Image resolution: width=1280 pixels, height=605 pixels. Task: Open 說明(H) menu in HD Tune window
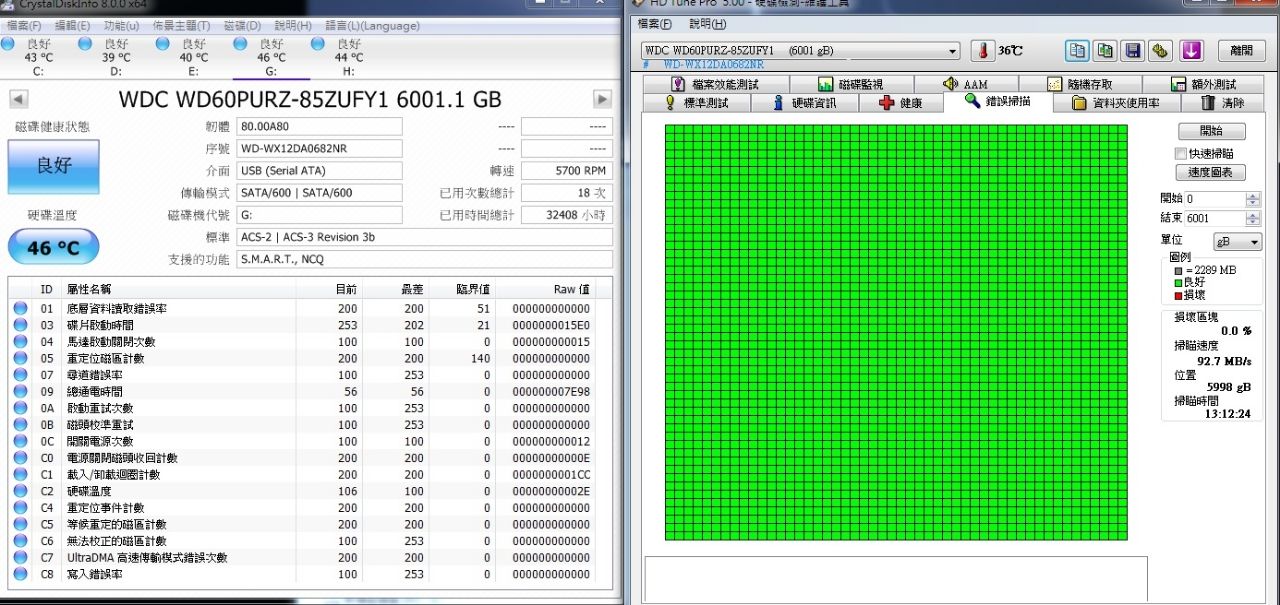[x=707, y=24]
